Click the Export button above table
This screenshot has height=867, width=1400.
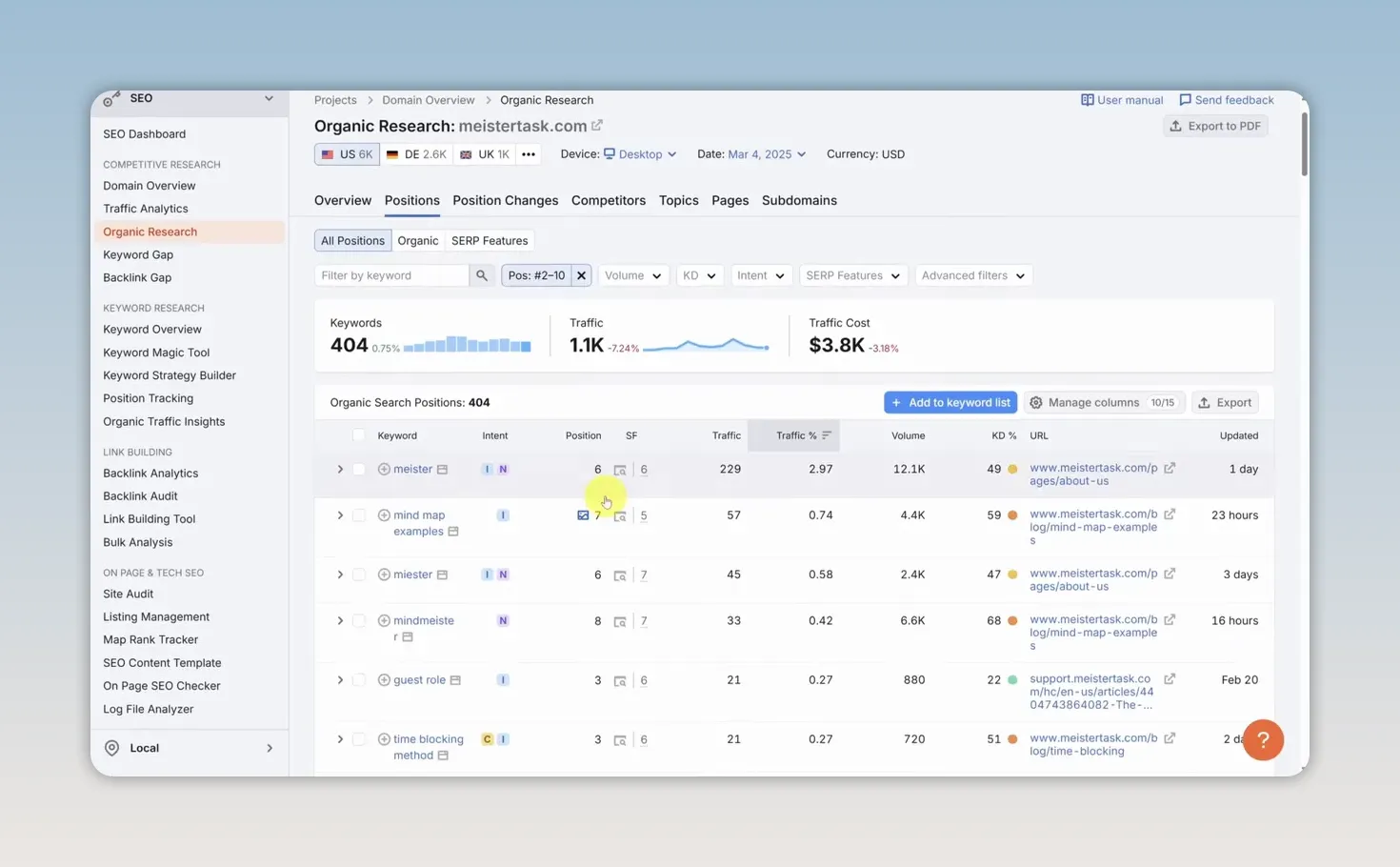click(x=1226, y=403)
